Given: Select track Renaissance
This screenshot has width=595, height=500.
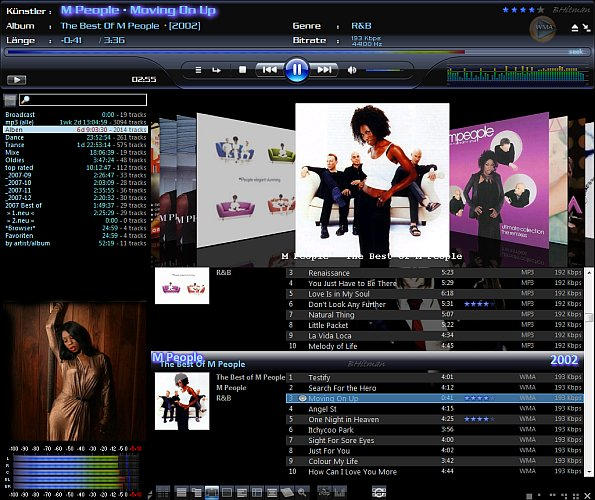Looking at the screenshot, I should tap(434, 273).
